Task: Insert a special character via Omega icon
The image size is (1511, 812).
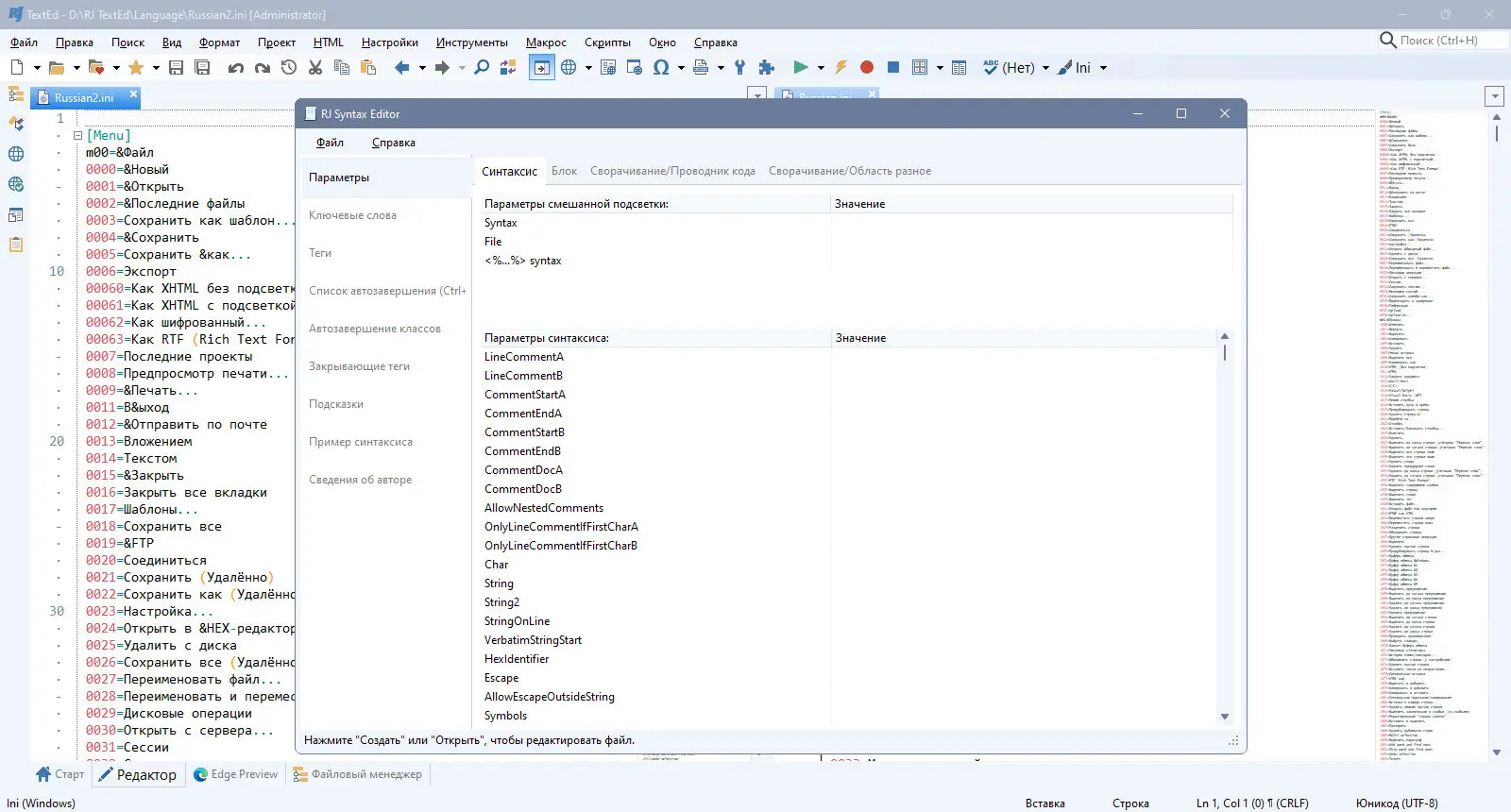Action: point(661,67)
